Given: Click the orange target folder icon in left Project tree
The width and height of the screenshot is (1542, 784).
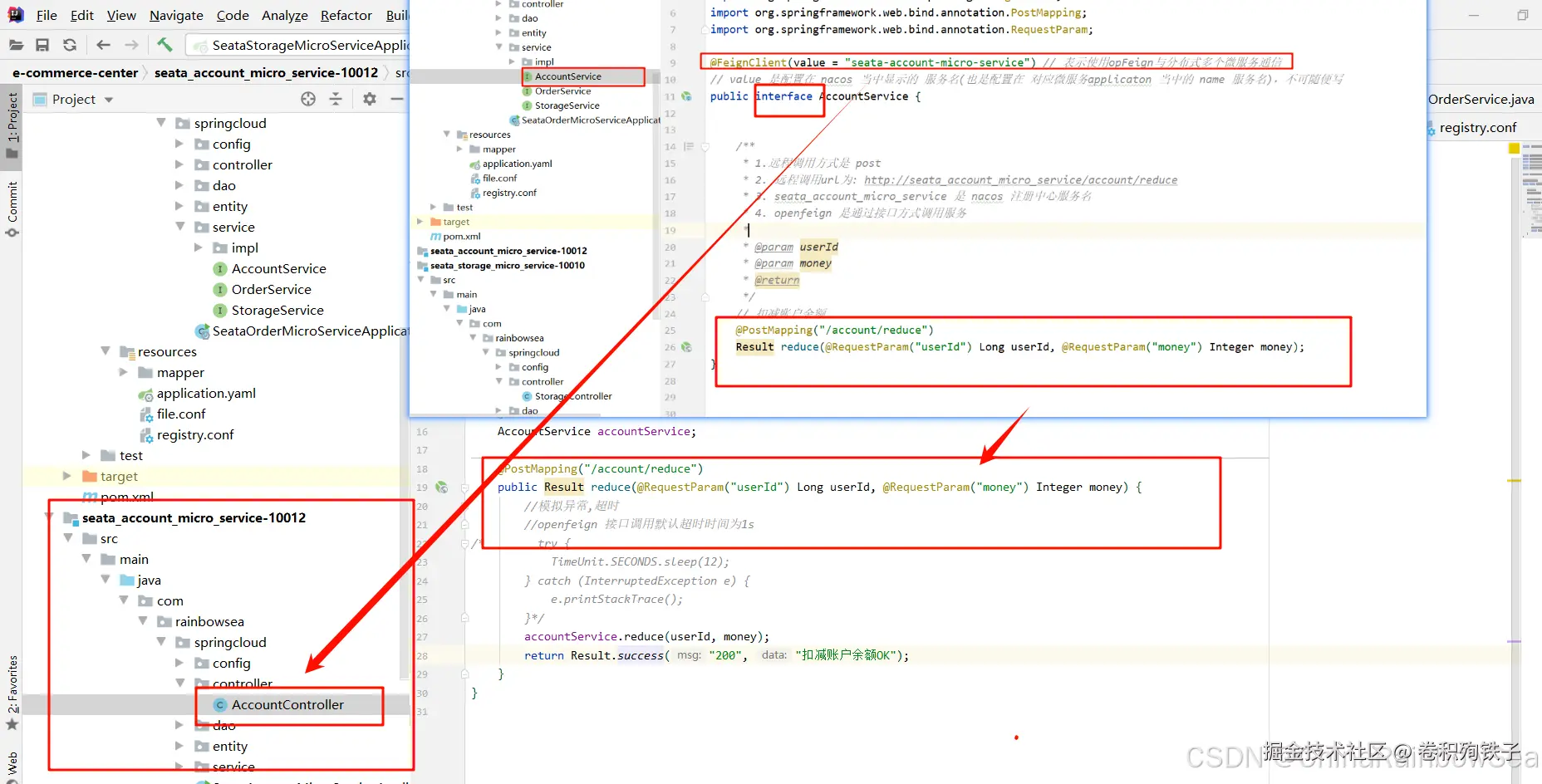Looking at the screenshot, I should click(x=90, y=477).
